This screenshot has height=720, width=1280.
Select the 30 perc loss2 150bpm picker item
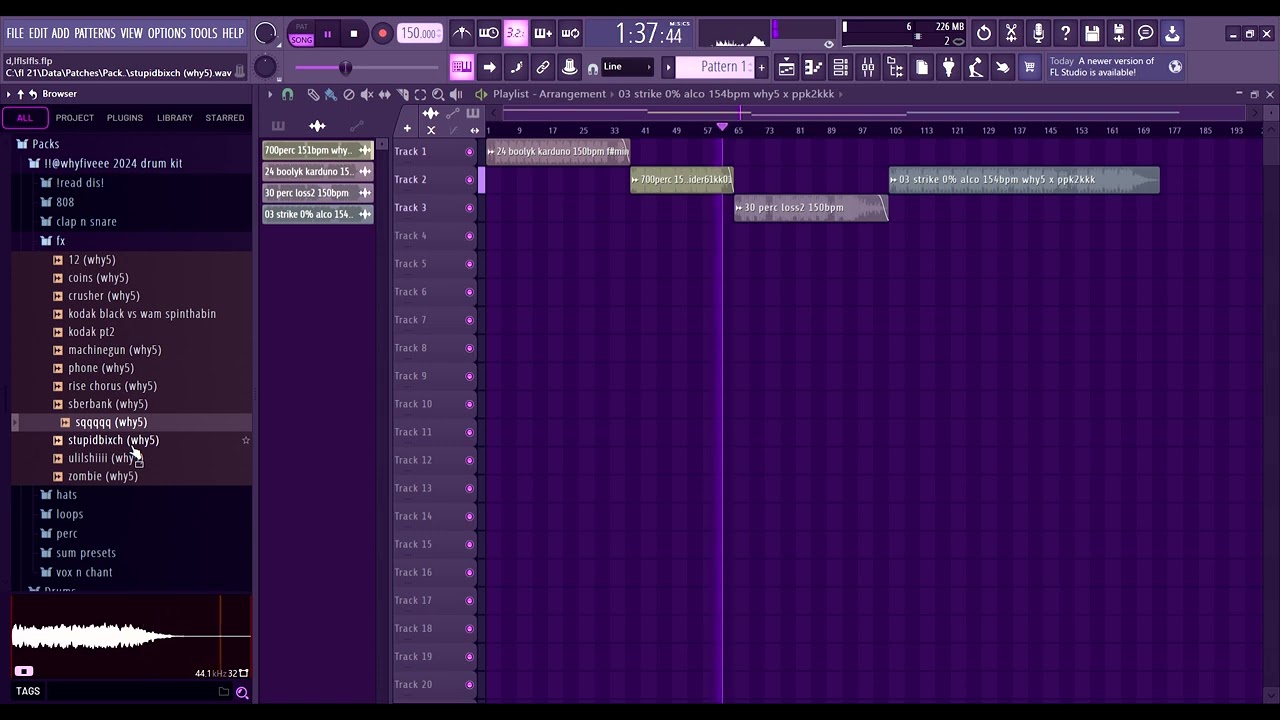(318, 193)
